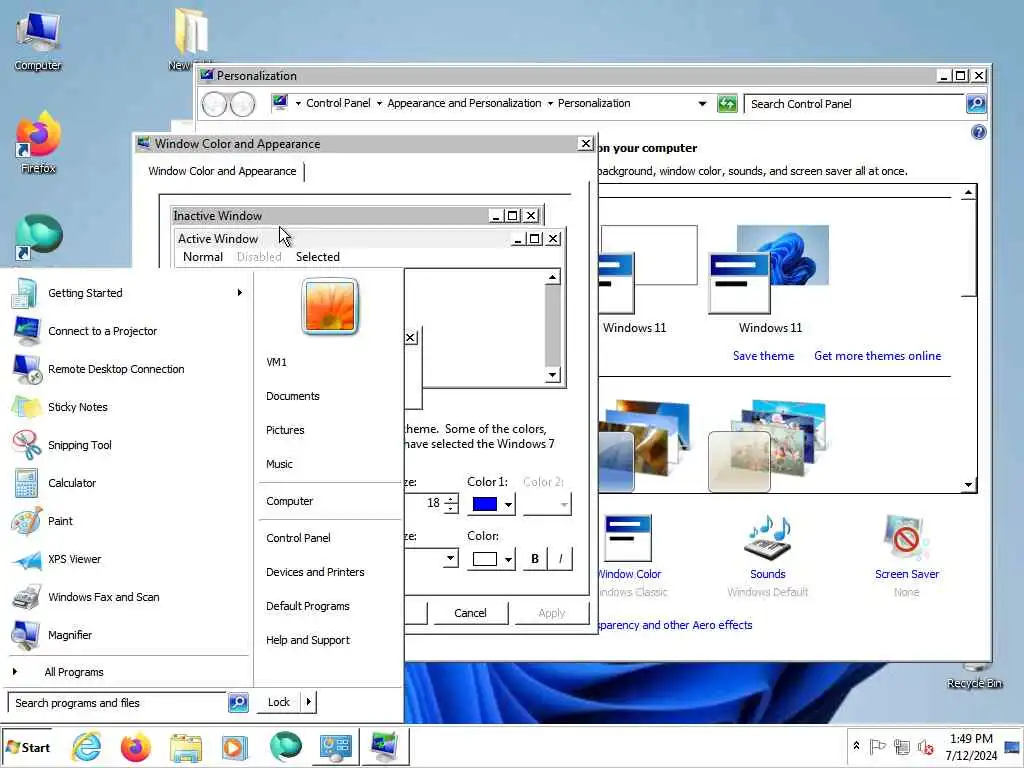Click Search programs and files box
Screen dimensions: 1024x768
pos(118,703)
